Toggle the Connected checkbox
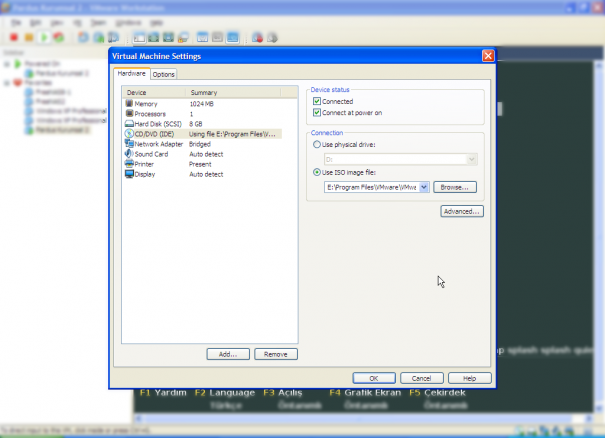Viewport: 605px width, 438px height. pos(317,101)
